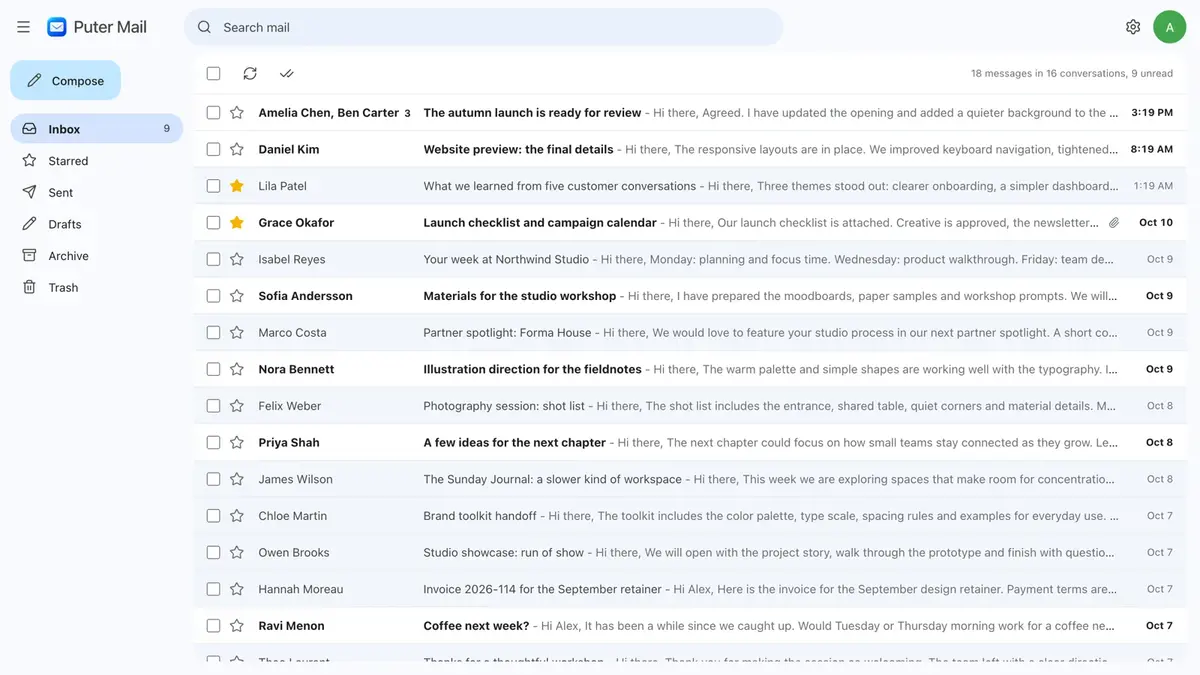Open 'Website preview: the final details' email

click(x=690, y=149)
